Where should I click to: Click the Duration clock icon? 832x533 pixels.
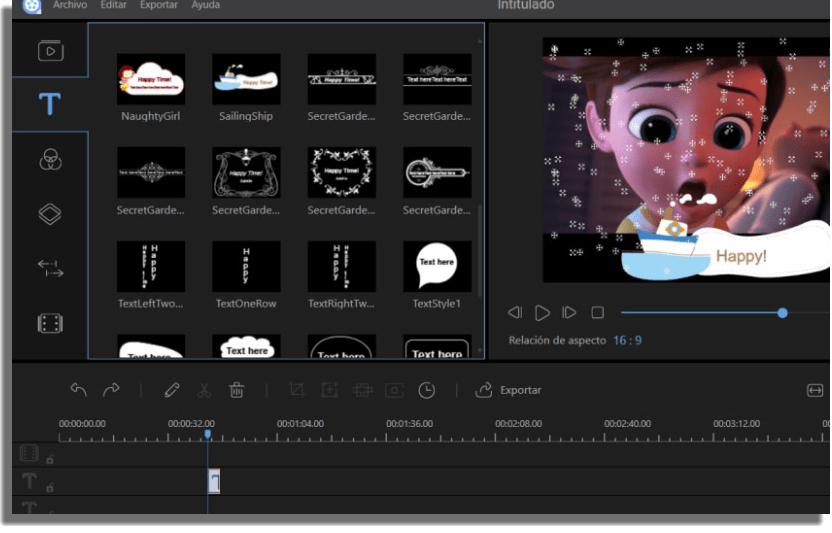click(x=427, y=390)
